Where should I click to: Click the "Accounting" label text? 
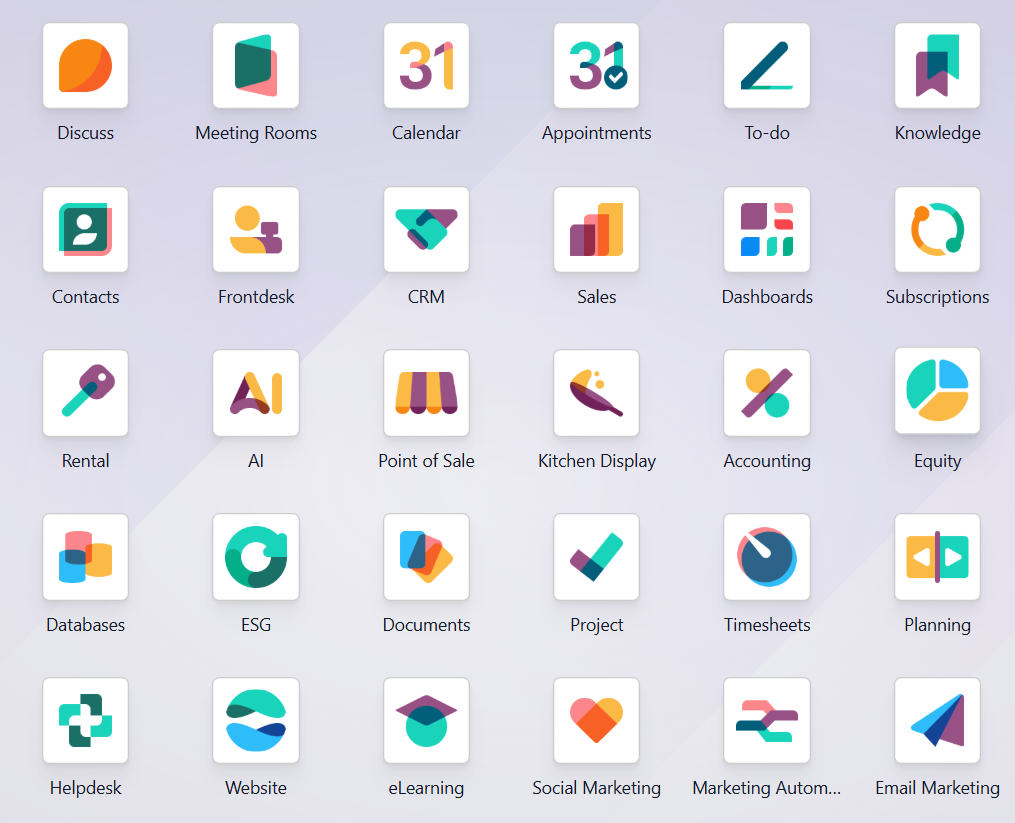click(766, 460)
